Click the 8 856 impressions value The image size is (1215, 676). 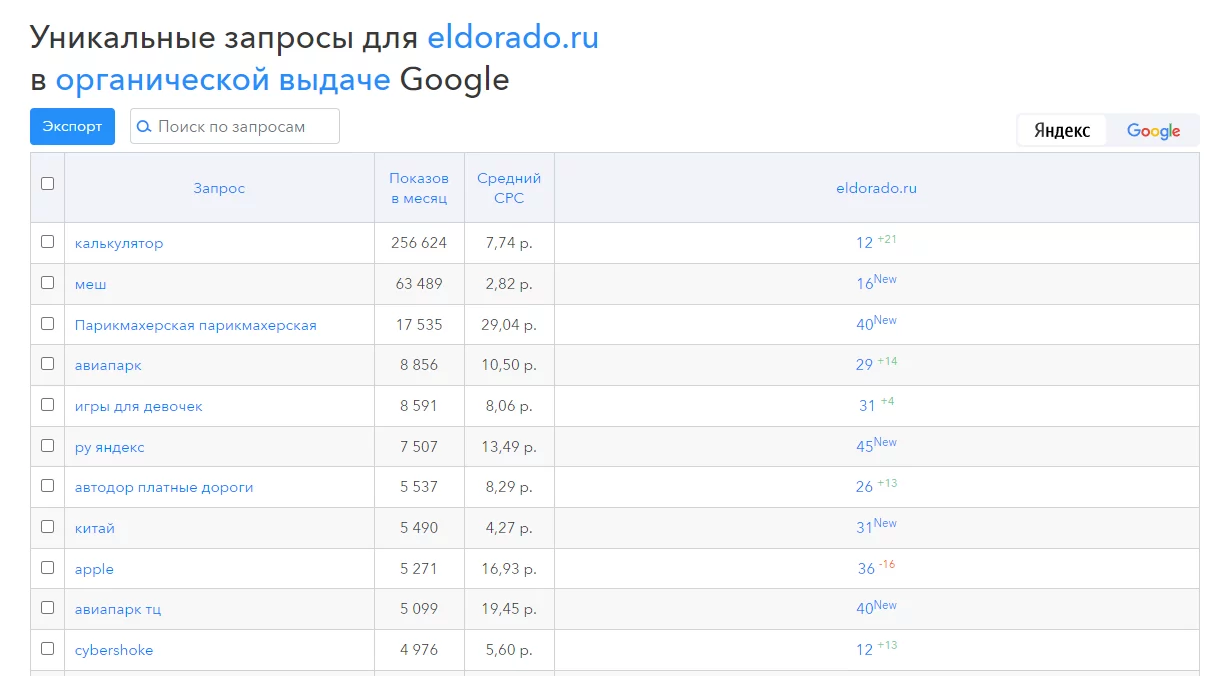(419, 365)
